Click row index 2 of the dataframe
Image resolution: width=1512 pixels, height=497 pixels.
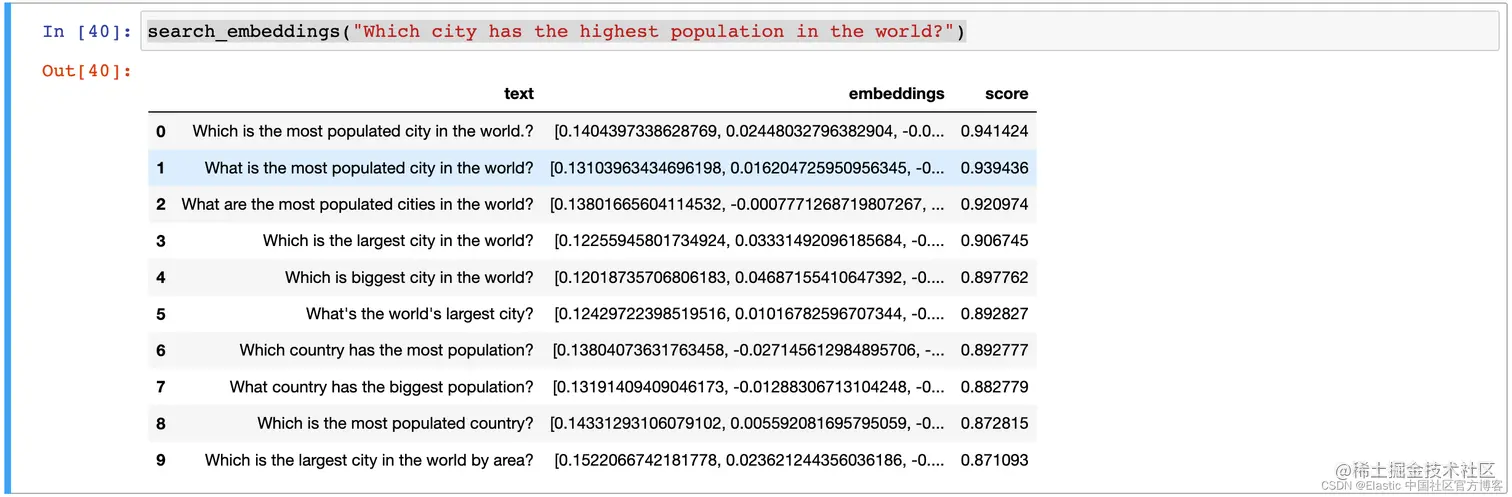click(161, 204)
